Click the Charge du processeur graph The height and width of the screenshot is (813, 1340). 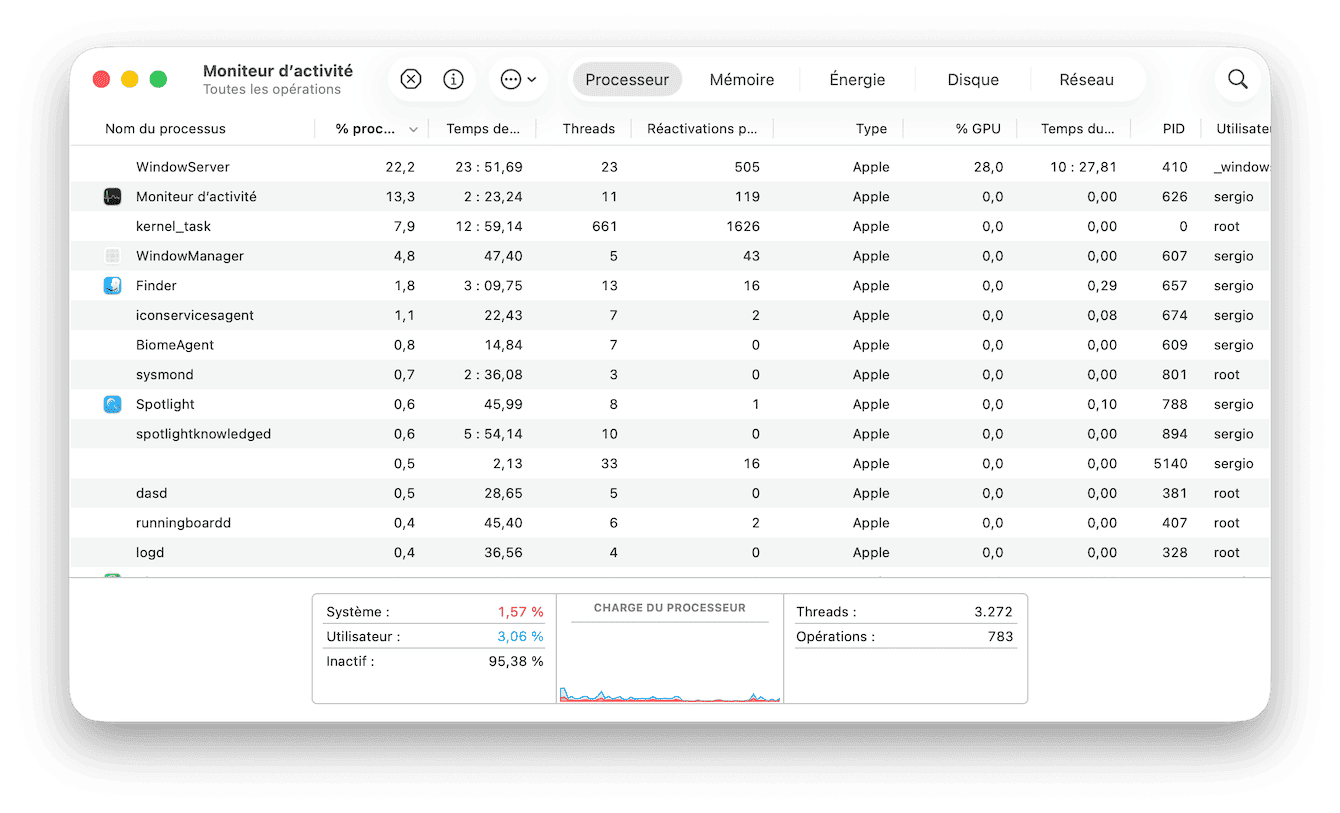tap(669, 660)
